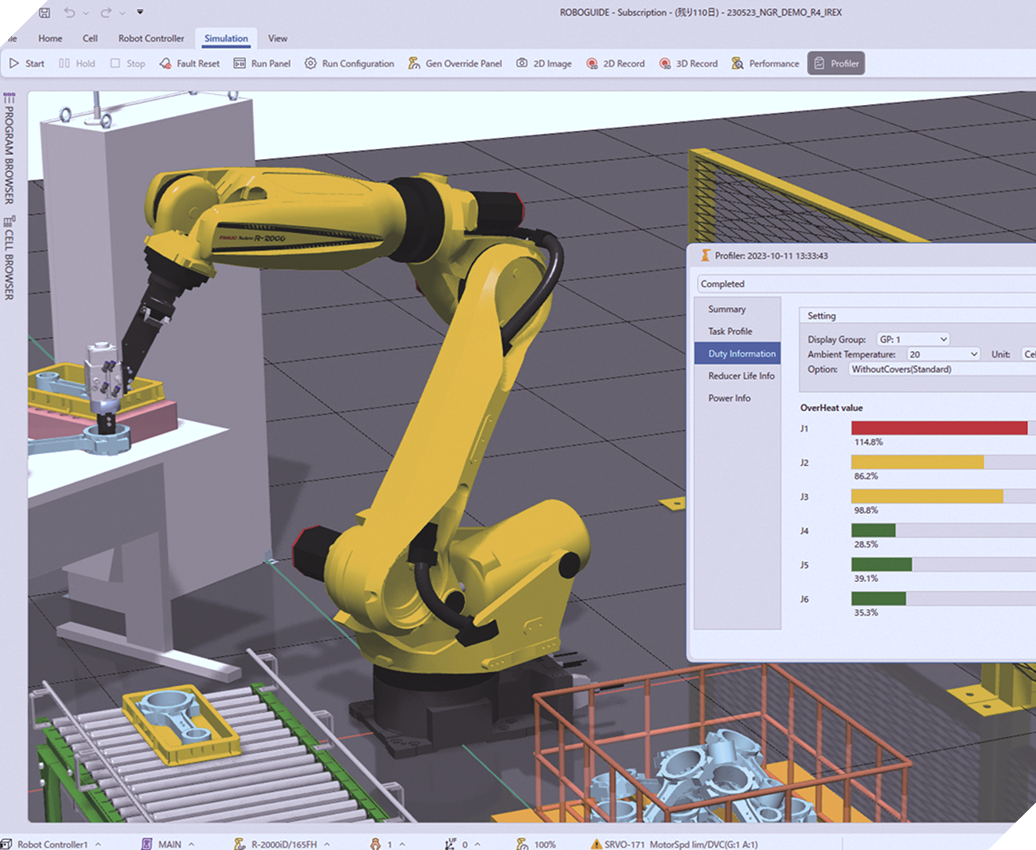Select Reducer Life Info in the Profiler
The width and height of the screenshot is (1036, 850).
(741, 375)
